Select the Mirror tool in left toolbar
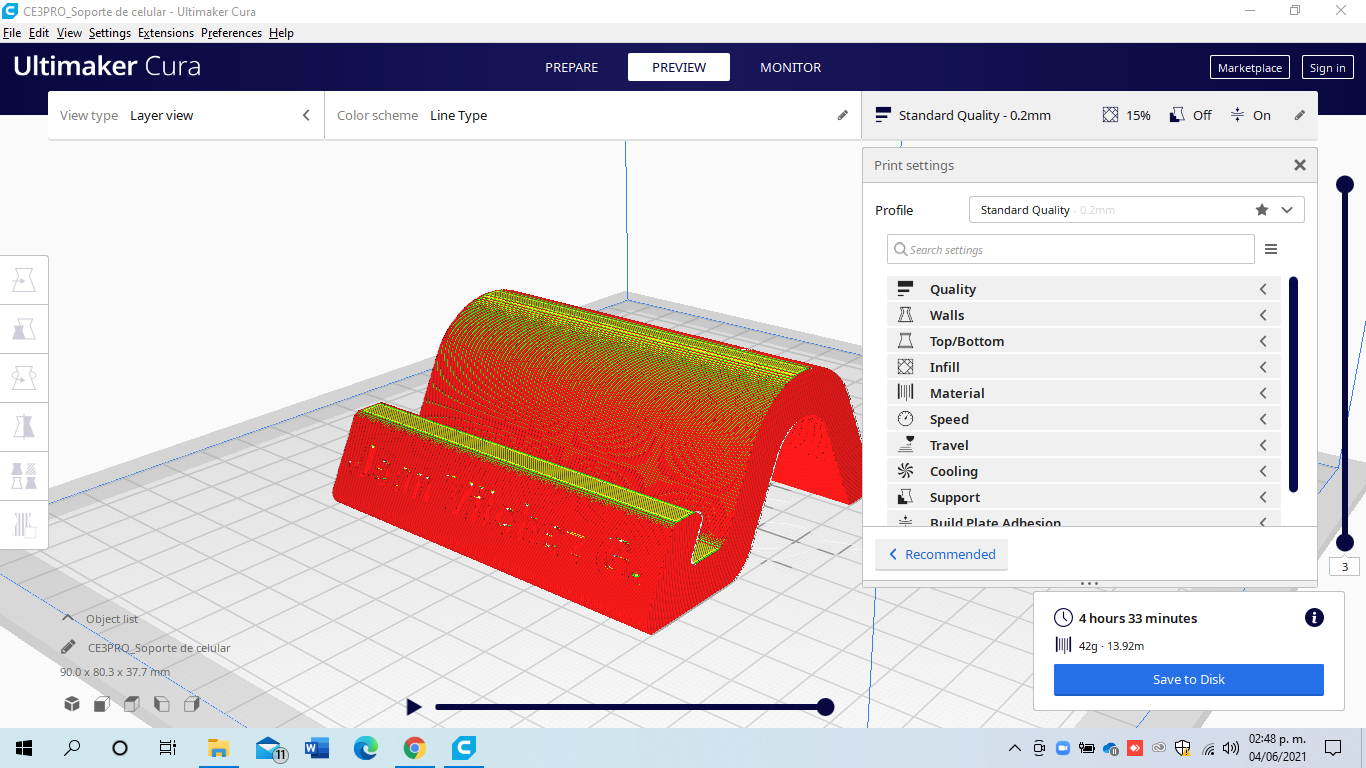The image size is (1366, 768). click(x=24, y=427)
